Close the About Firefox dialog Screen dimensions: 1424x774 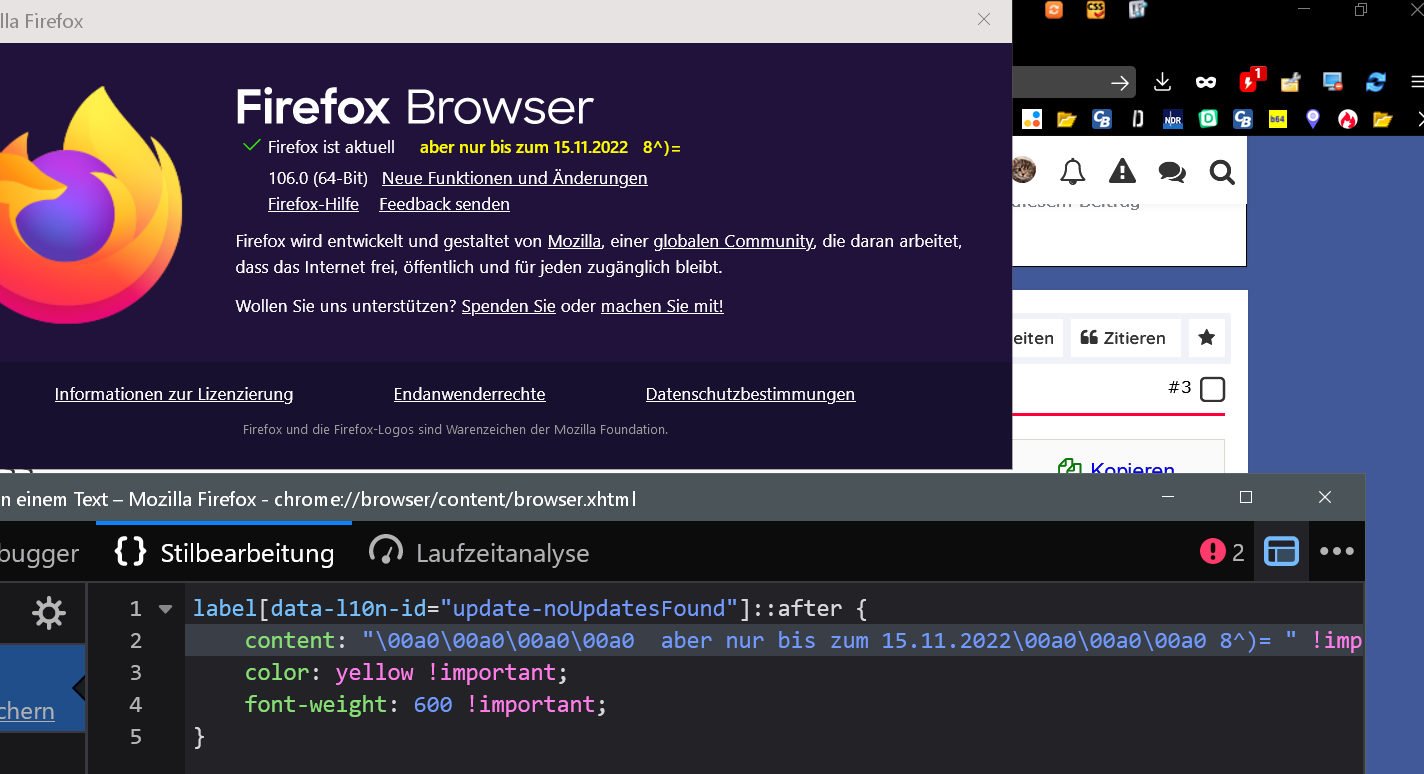984,19
